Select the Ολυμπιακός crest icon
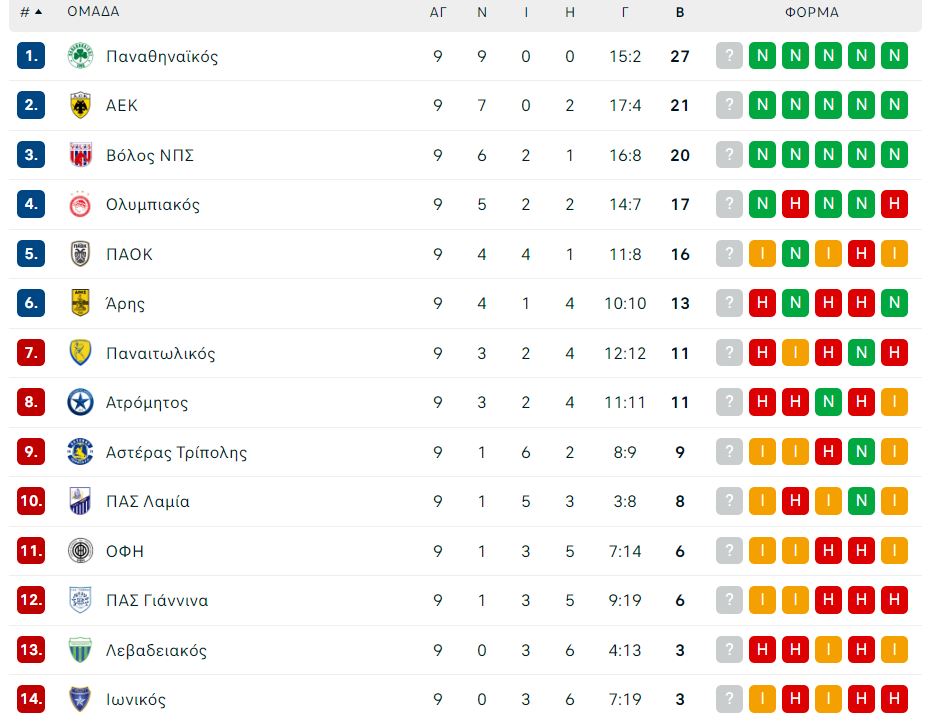This screenshot has height=723, width=928. pos(80,205)
